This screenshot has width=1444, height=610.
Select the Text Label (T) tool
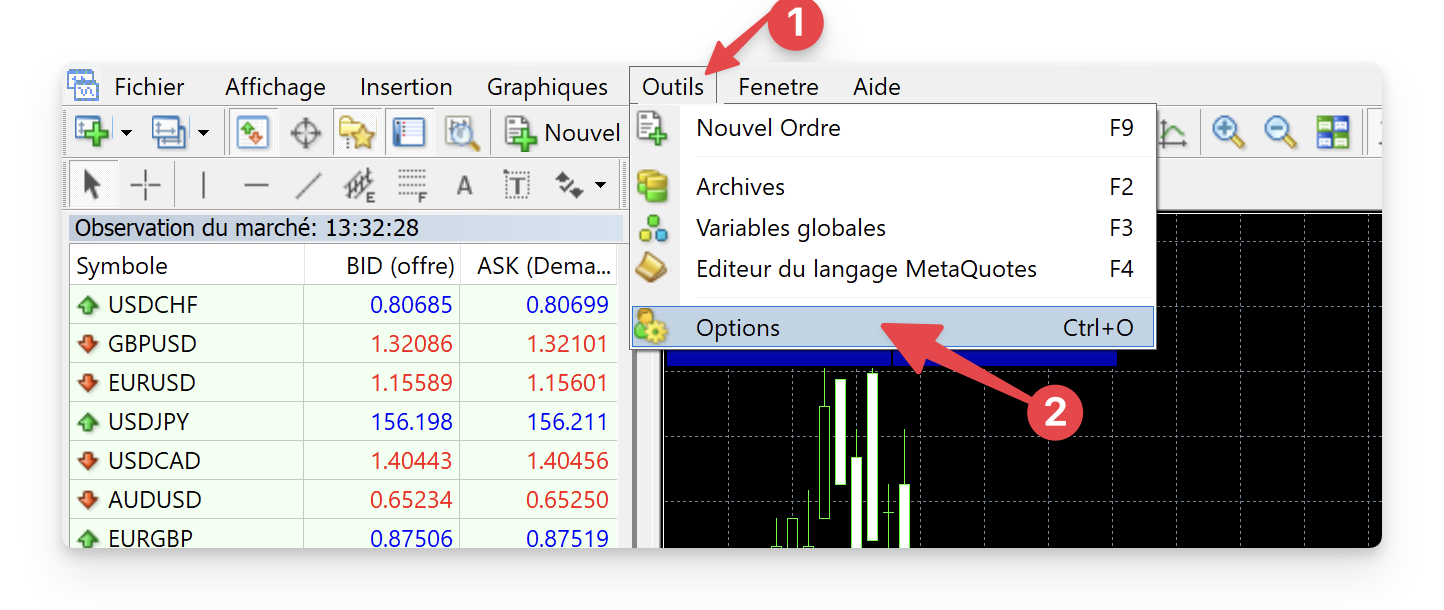(516, 185)
